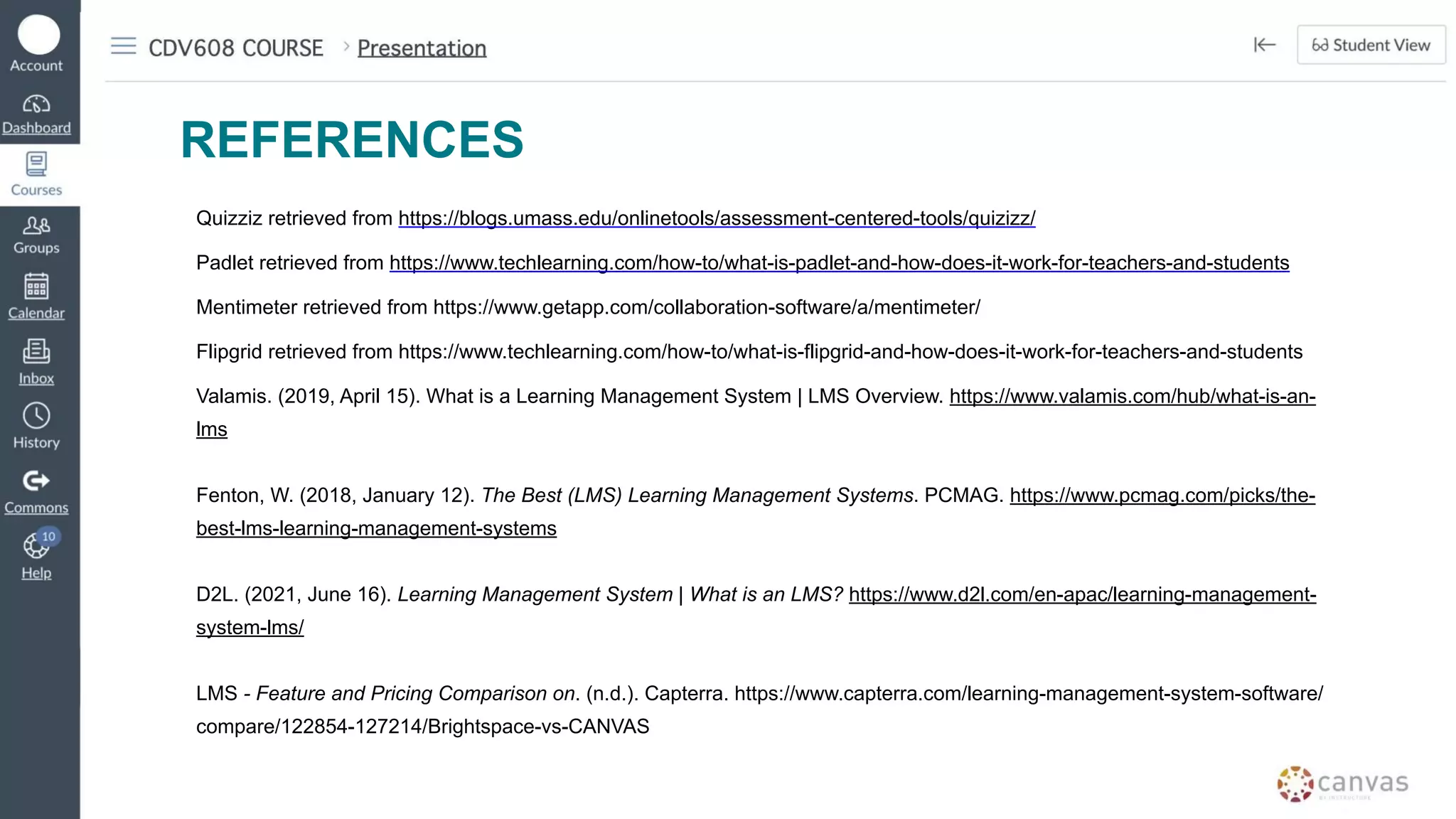1456x819 pixels.
Task: Open the d2l.com learning management system link
Action: [1082, 594]
